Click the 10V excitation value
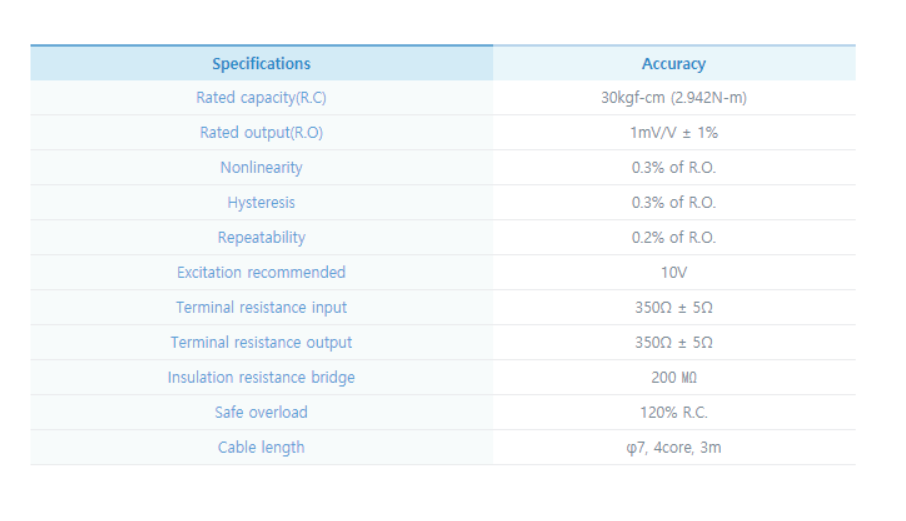Screen dimensions: 906x521 673,273
